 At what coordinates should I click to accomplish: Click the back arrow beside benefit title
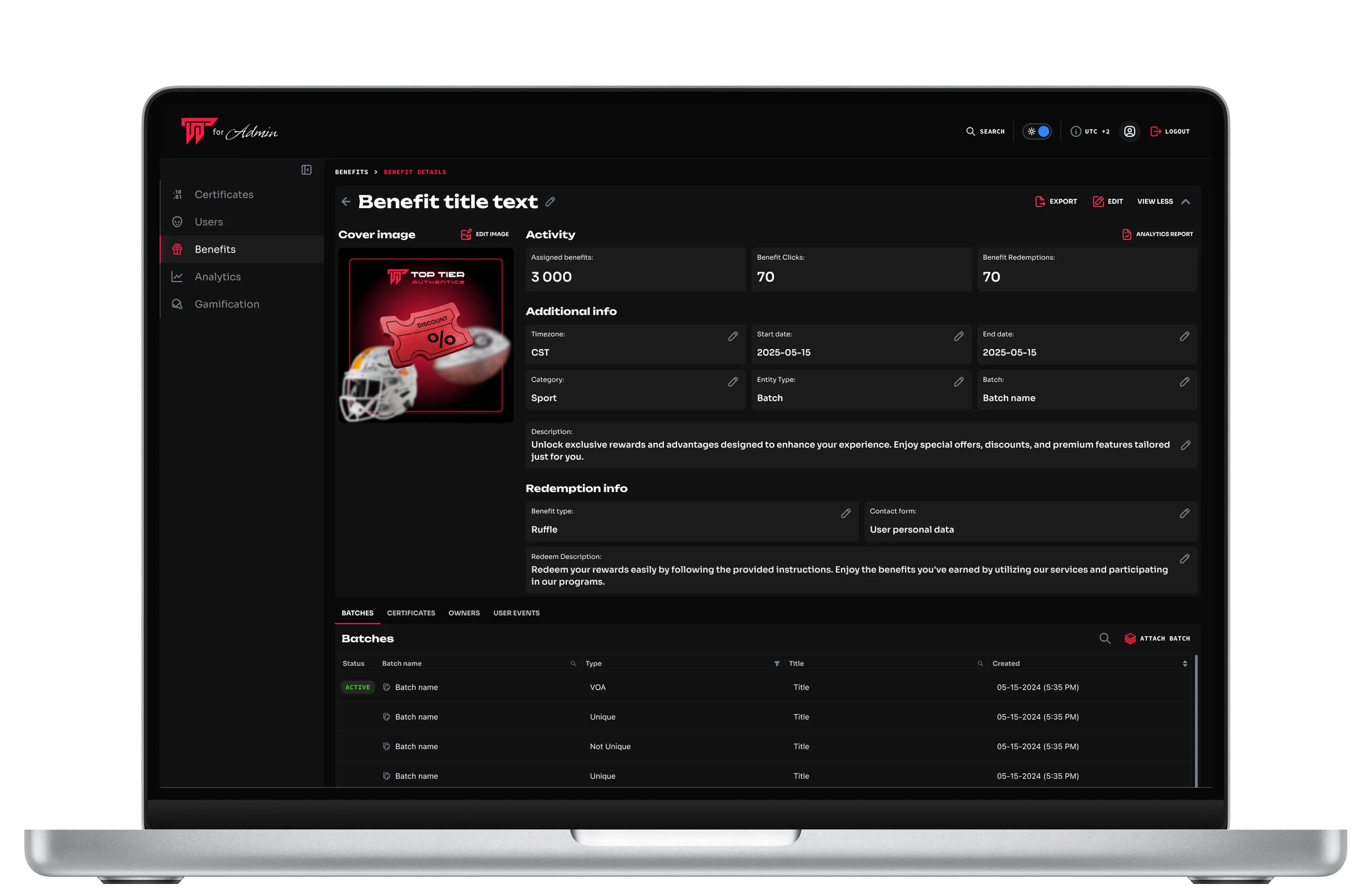pos(346,201)
